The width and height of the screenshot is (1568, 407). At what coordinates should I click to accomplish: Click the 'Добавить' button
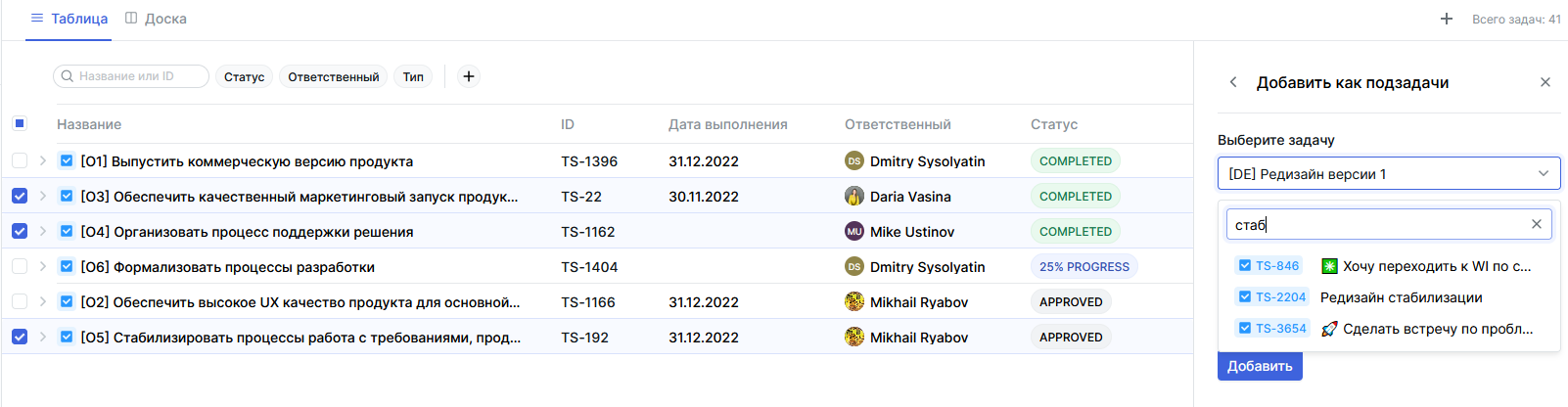pyautogui.click(x=1260, y=366)
